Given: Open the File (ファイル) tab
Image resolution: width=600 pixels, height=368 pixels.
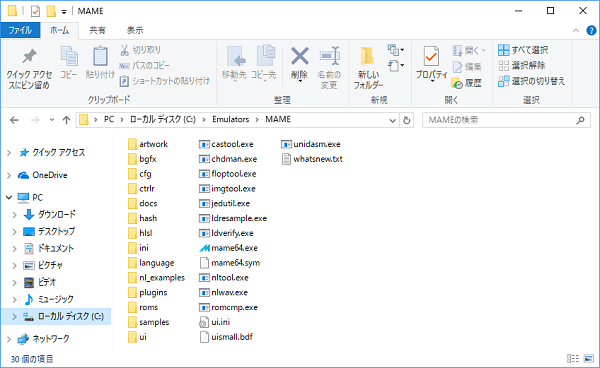Looking at the screenshot, I should click(x=20, y=30).
